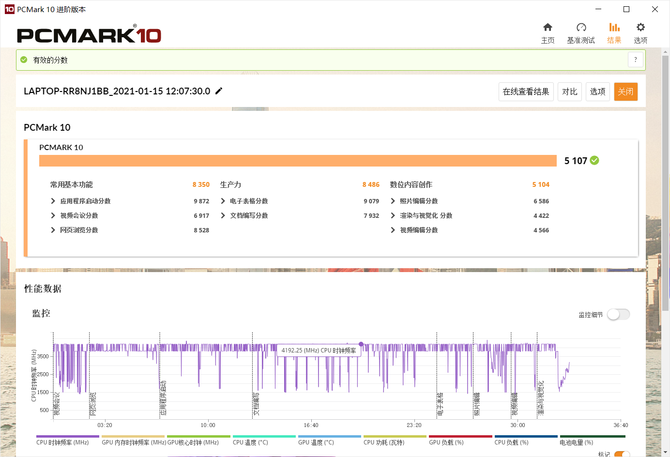
Task: Open the Home (主页) icon
Action: pyautogui.click(x=547, y=27)
